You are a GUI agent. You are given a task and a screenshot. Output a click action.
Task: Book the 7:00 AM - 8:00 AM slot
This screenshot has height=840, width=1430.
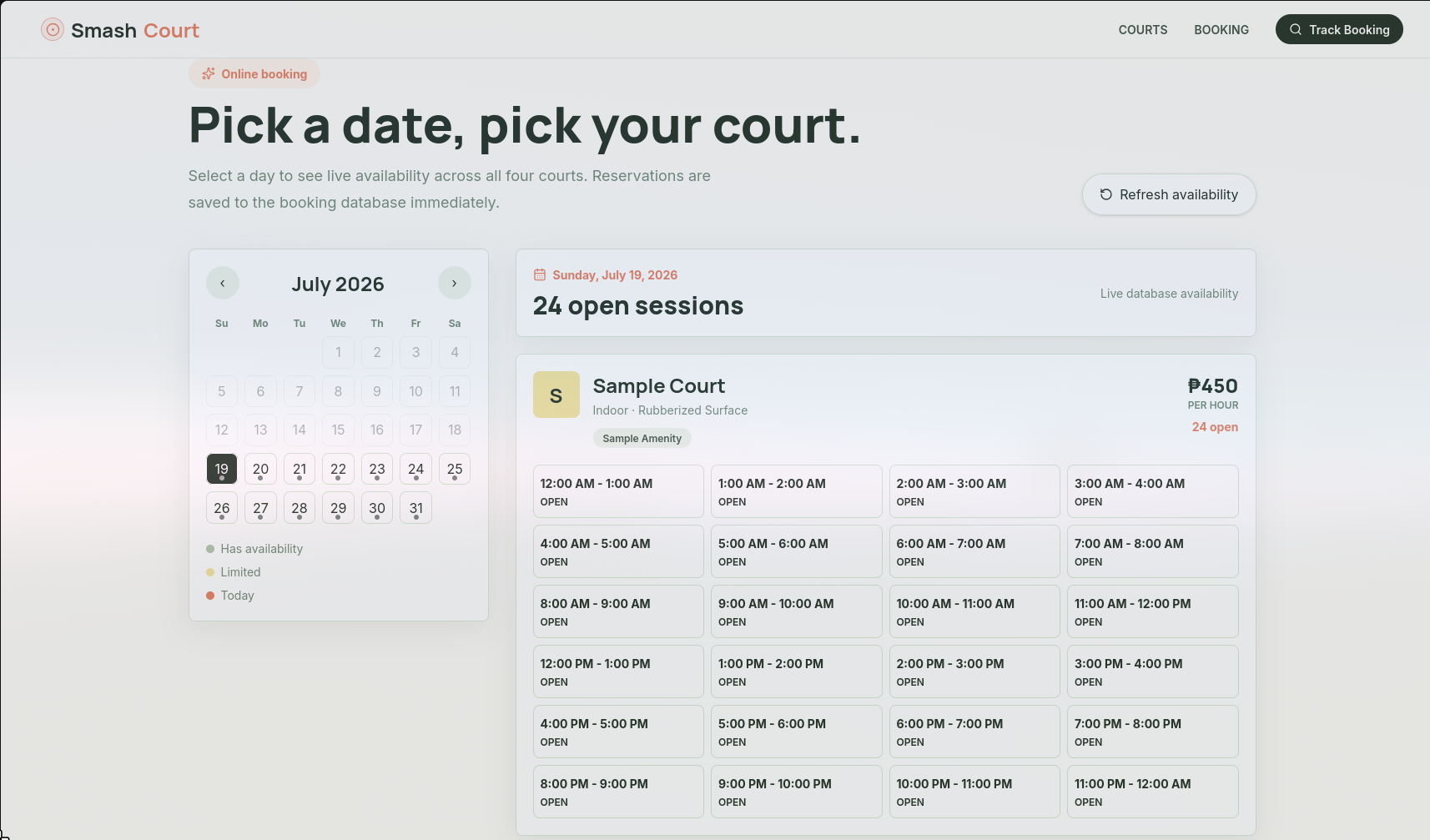(1153, 551)
